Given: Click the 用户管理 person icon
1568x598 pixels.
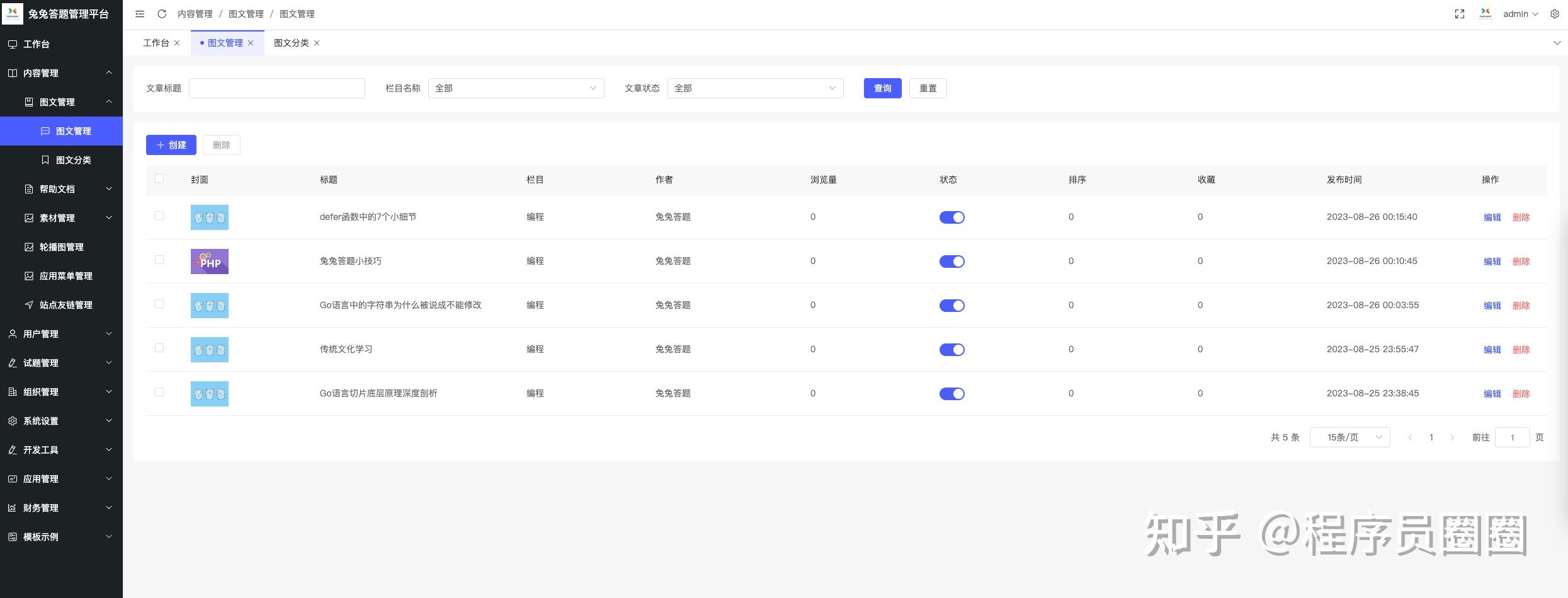Looking at the screenshot, I should 13,334.
